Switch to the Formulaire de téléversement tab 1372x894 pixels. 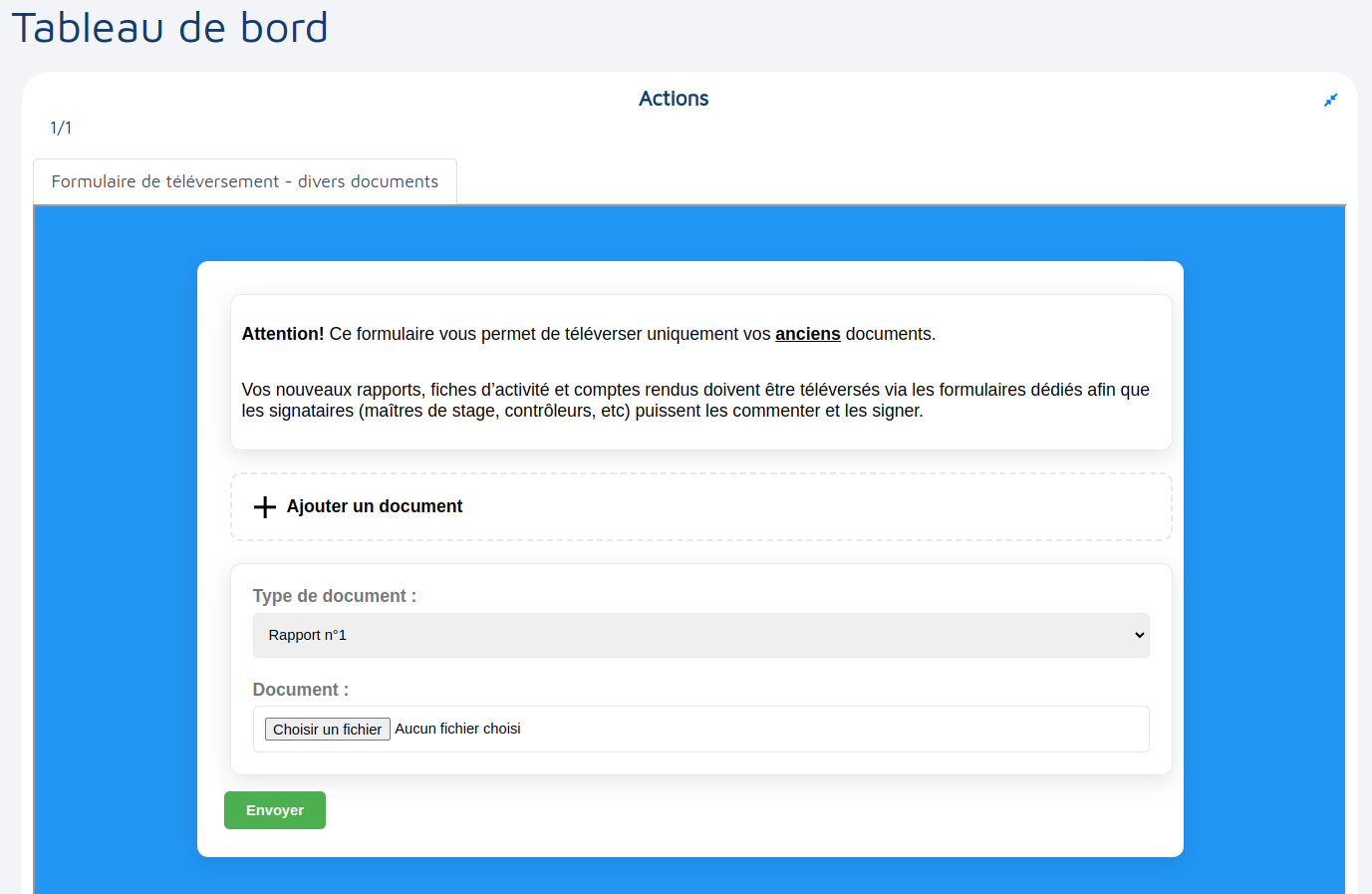[245, 181]
